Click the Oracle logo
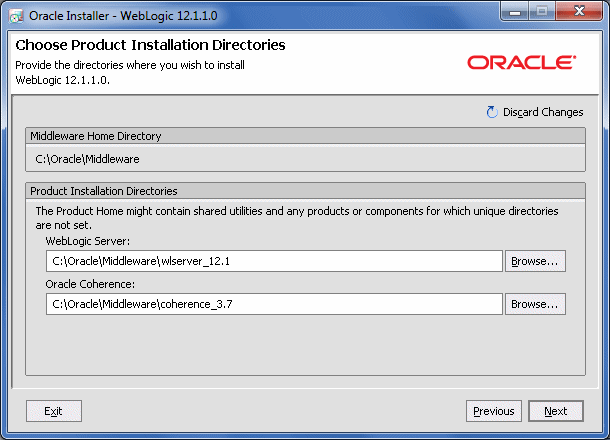The image size is (610, 440). tap(521, 63)
